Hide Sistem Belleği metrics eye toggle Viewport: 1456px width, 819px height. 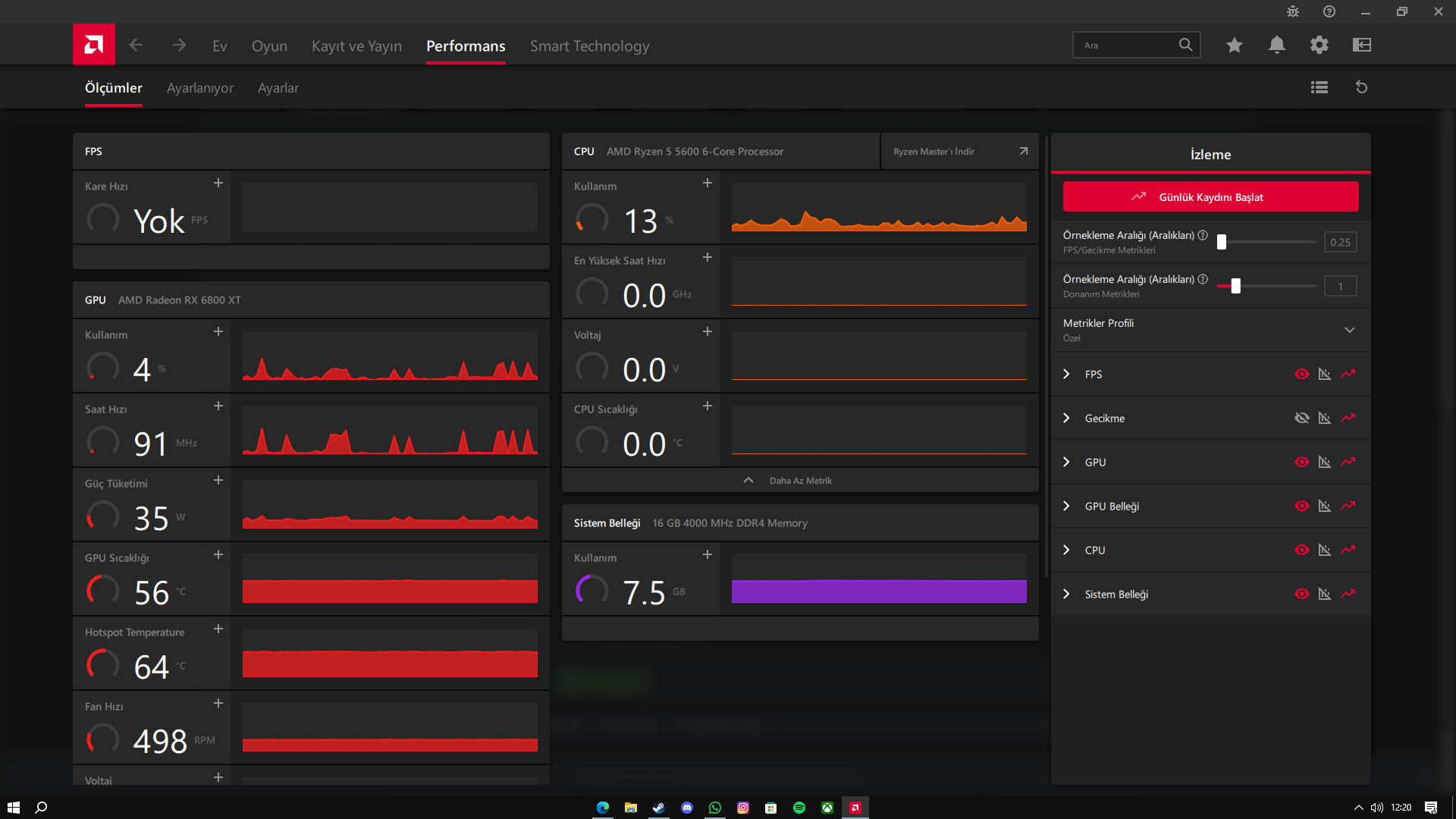pos(1301,594)
